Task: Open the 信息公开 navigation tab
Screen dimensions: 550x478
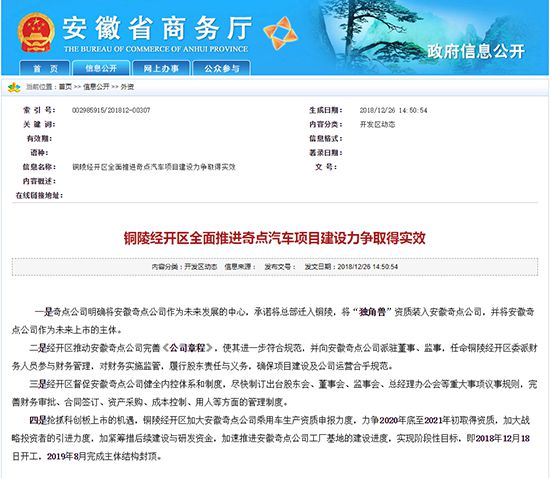Action: pos(101,68)
